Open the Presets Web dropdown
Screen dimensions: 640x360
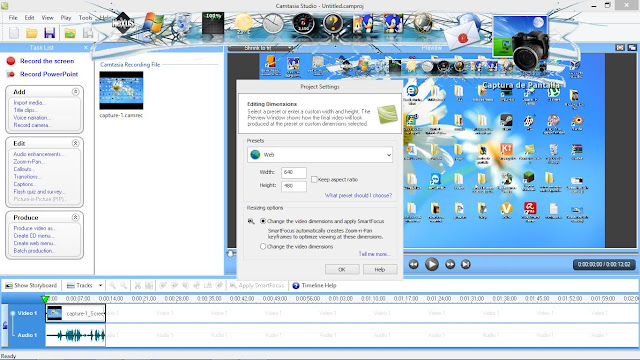click(320, 155)
